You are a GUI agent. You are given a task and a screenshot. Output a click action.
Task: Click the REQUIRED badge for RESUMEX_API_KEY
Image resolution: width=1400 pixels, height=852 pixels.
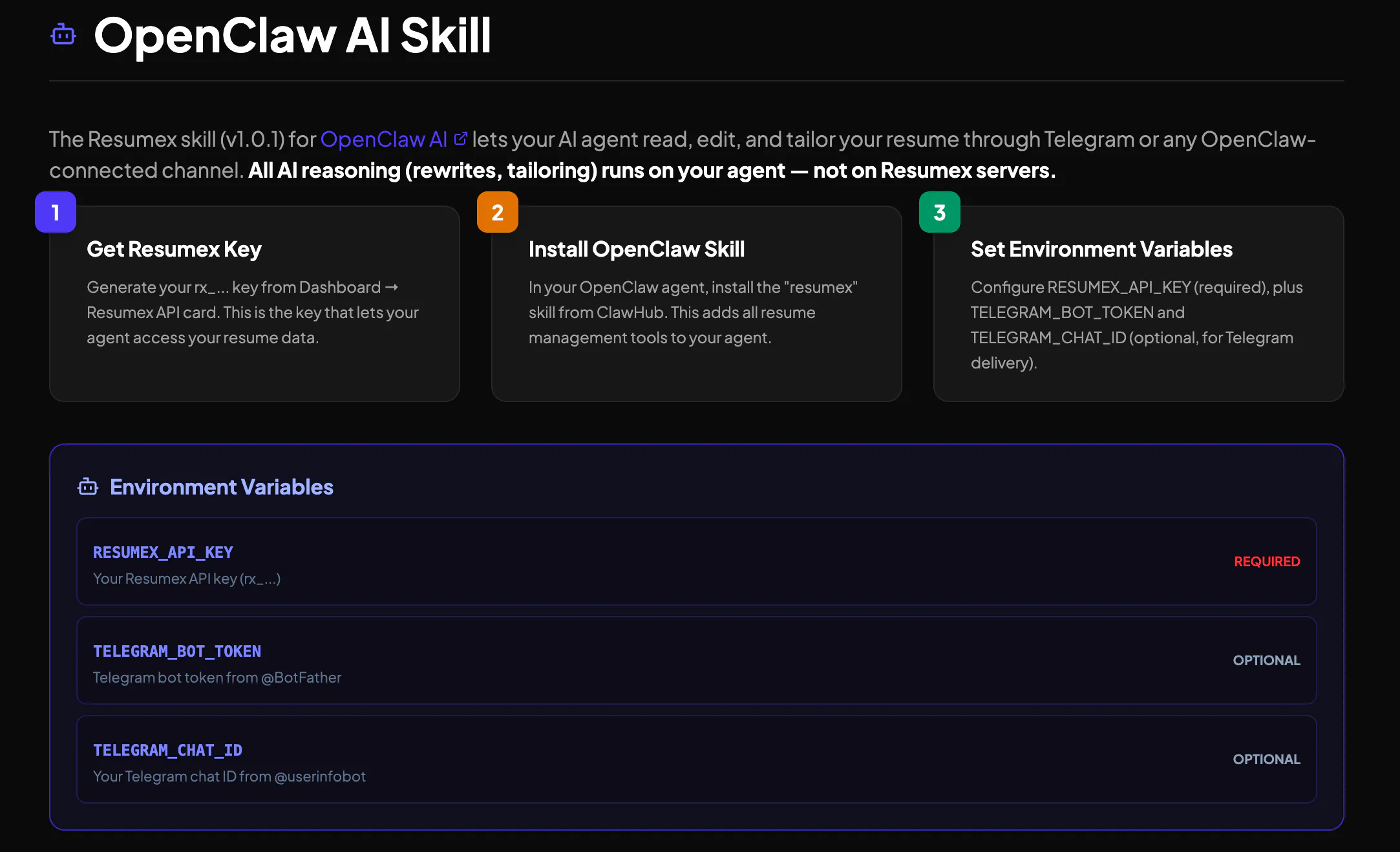1267,561
